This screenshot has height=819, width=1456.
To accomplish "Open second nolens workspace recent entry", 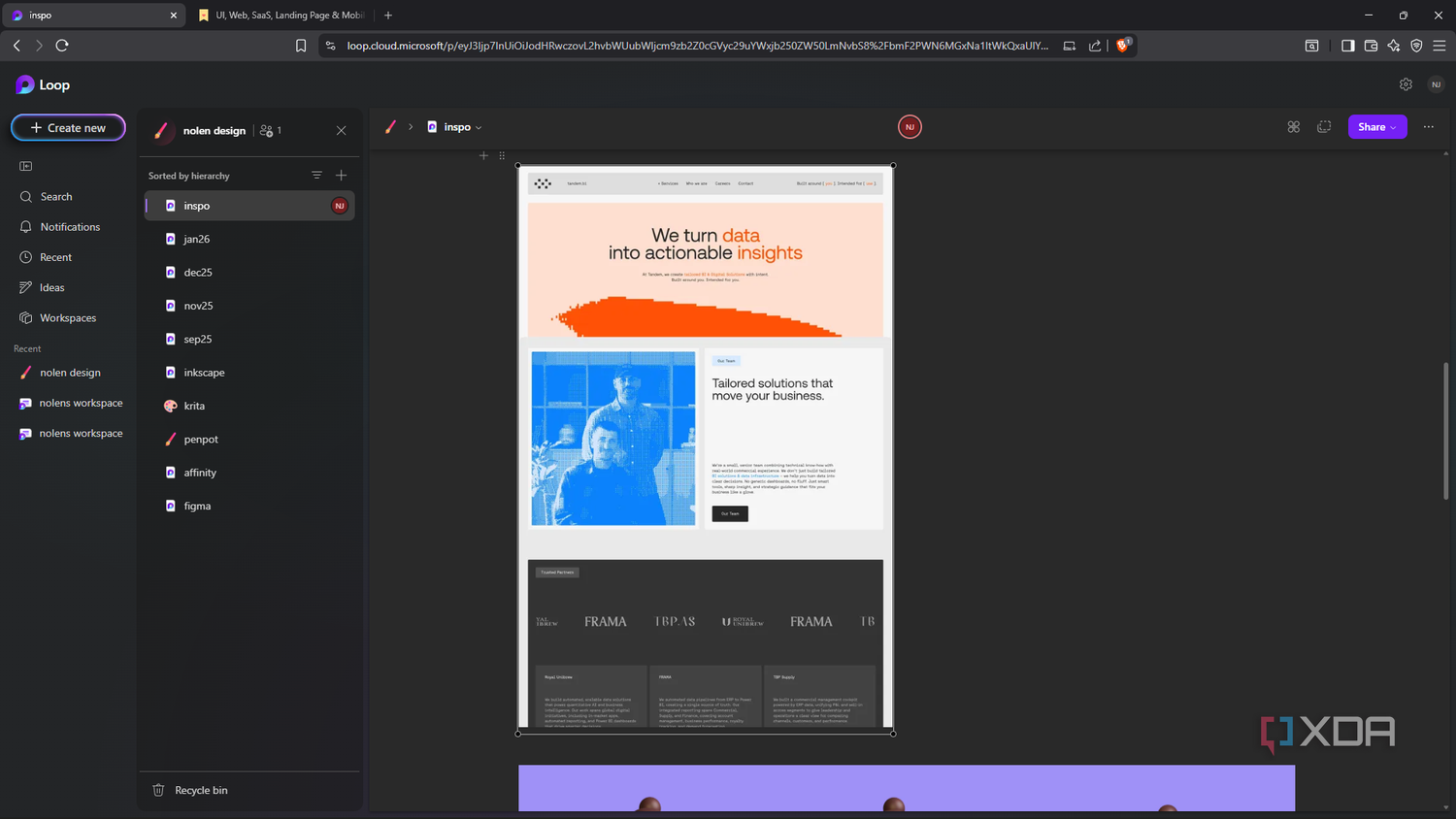I will (81, 434).
